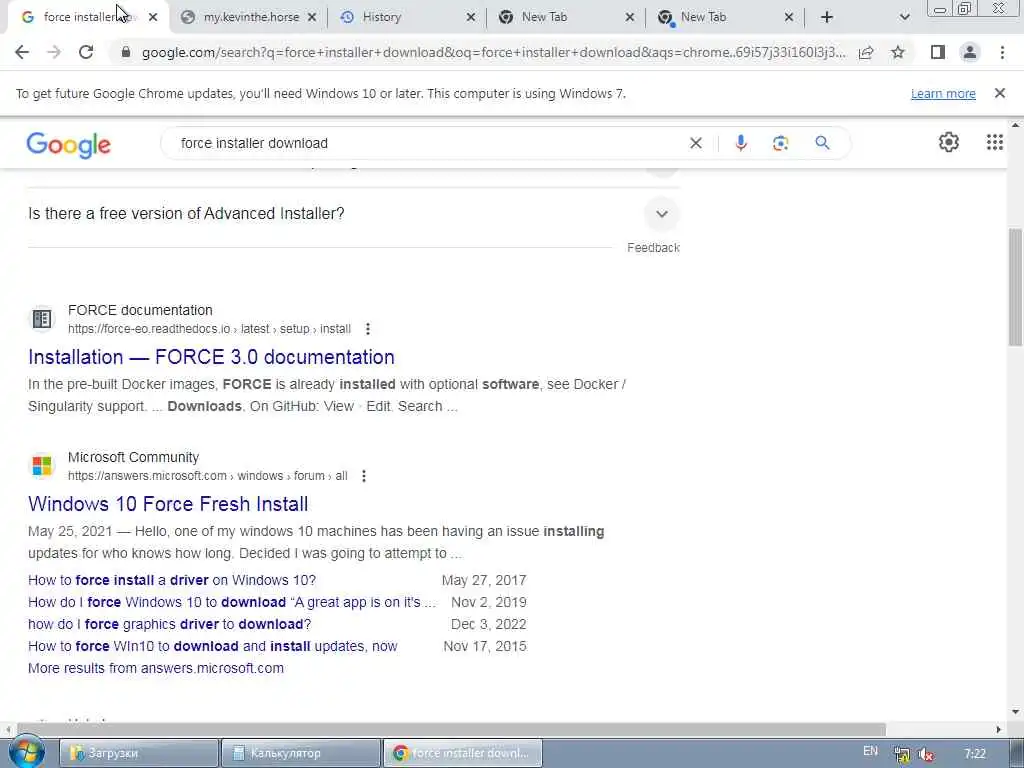
Task: Open more options for Microsoft Community result
Action: coord(364,476)
